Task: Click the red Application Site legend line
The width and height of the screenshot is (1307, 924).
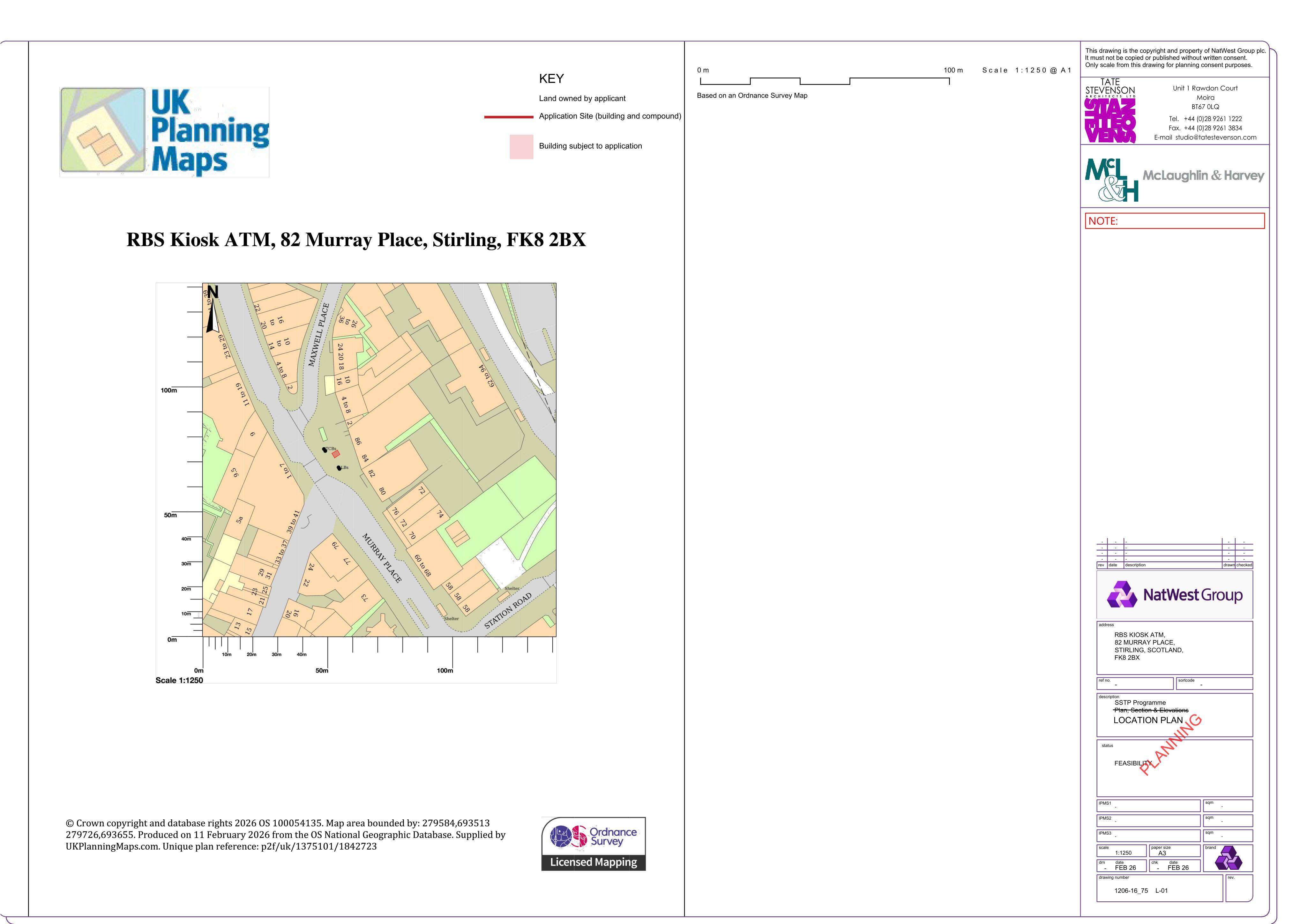Action: click(x=509, y=117)
